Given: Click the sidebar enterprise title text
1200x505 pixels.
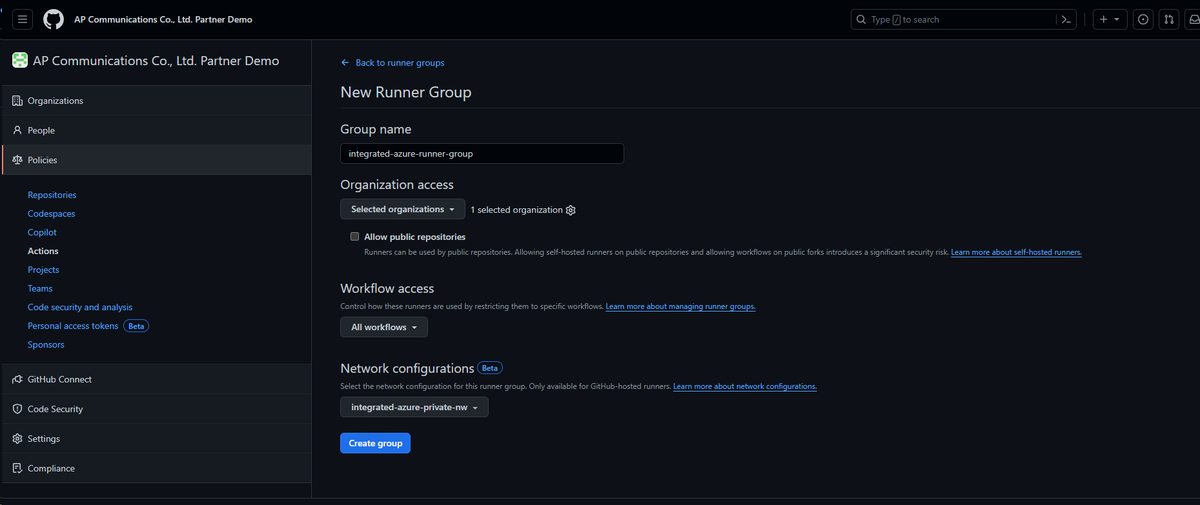Looking at the screenshot, I should [156, 61].
